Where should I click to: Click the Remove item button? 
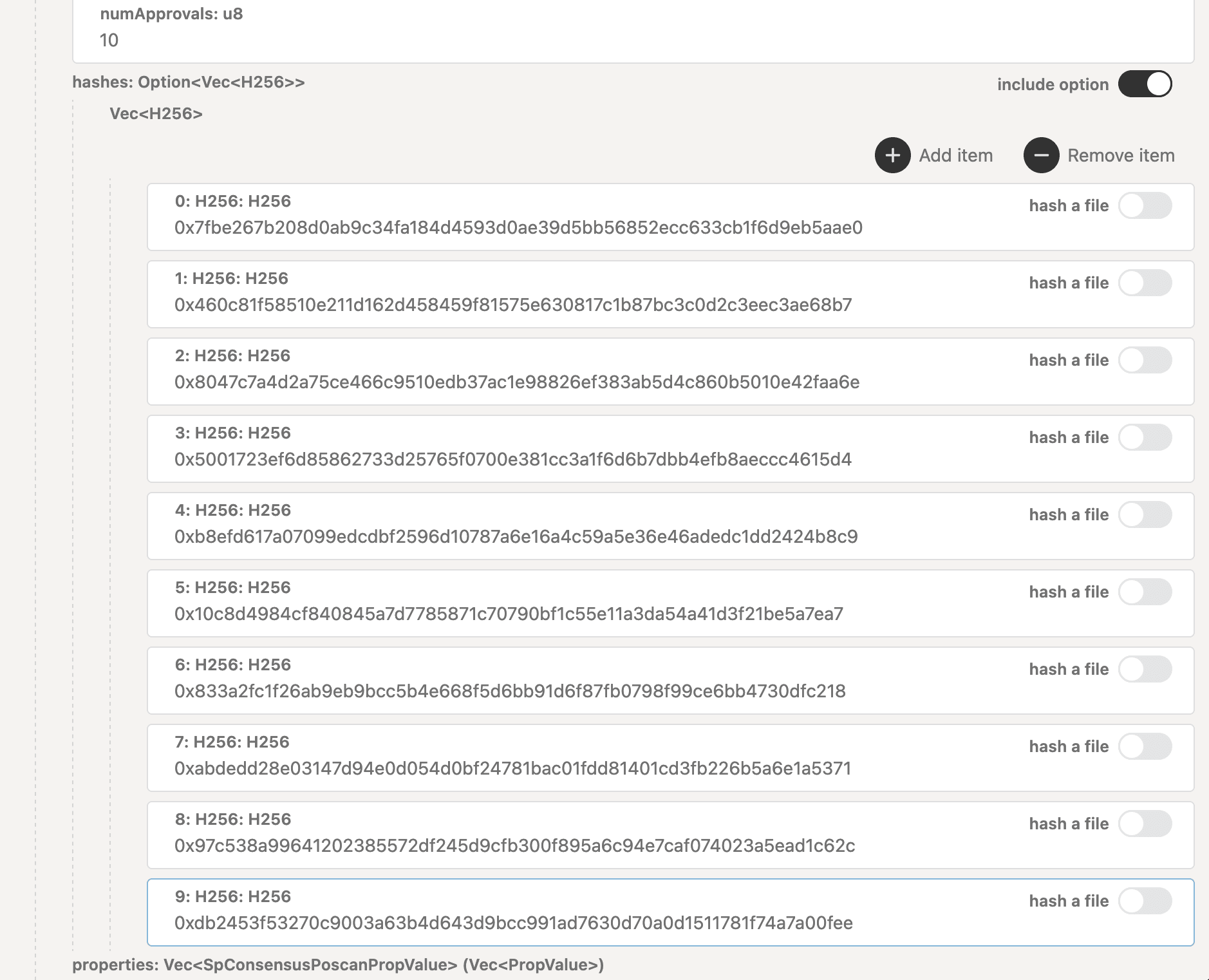tap(1120, 155)
